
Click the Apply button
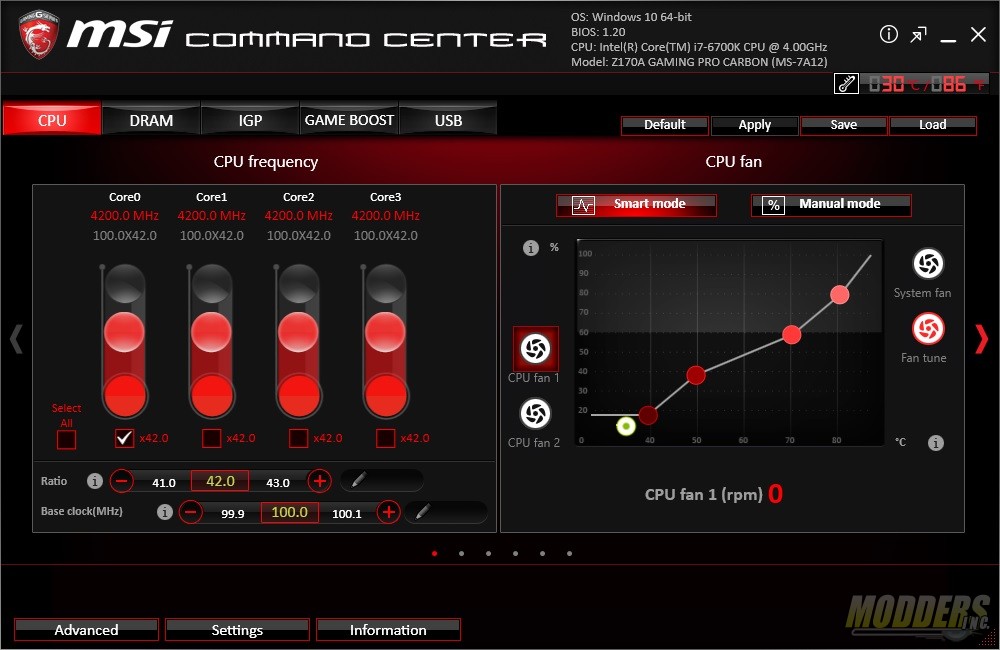pos(754,125)
